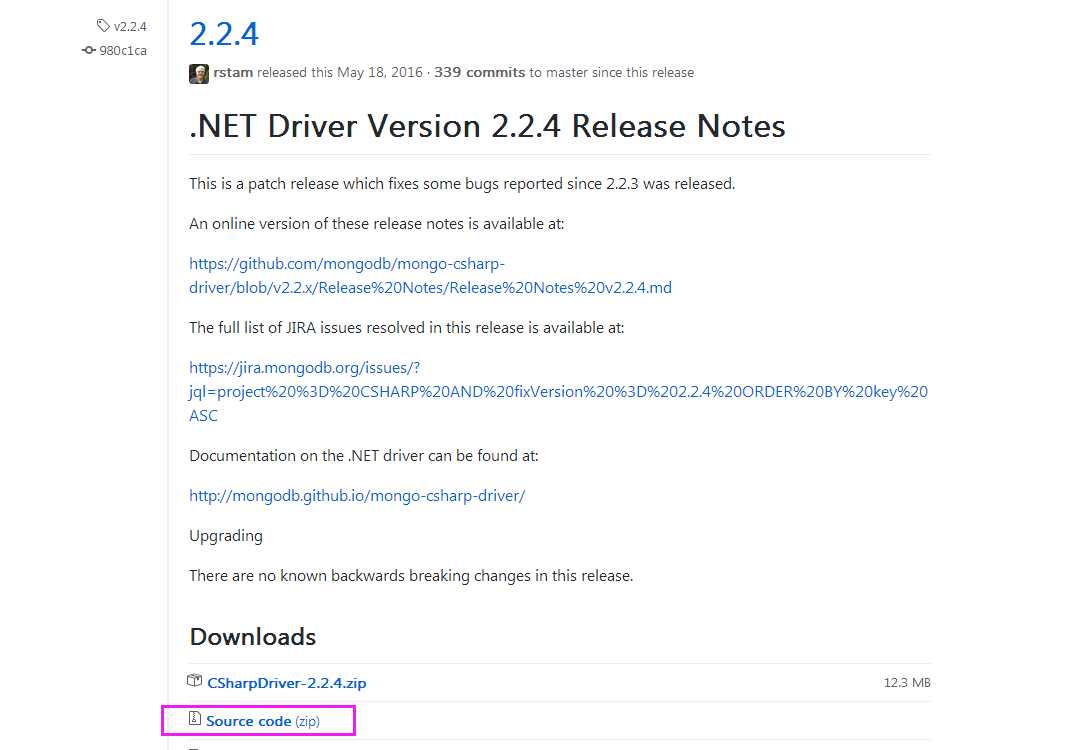Download CSharpDriver-2.2.4.zip
Screen dimensions: 1069x750
287,683
